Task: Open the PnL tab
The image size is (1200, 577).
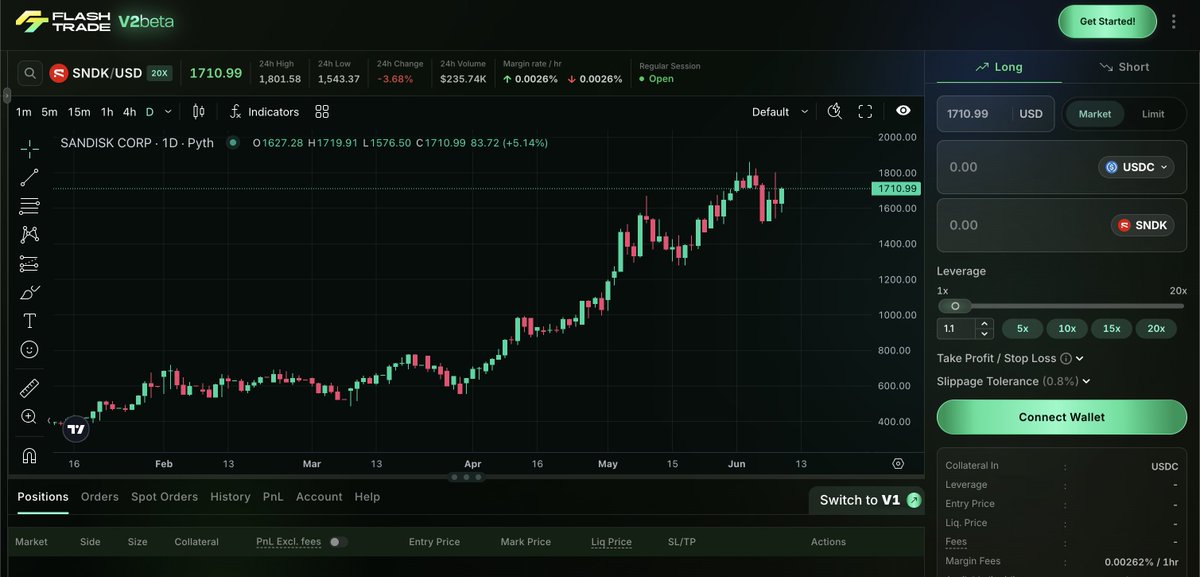Action: pyautogui.click(x=273, y=497)
